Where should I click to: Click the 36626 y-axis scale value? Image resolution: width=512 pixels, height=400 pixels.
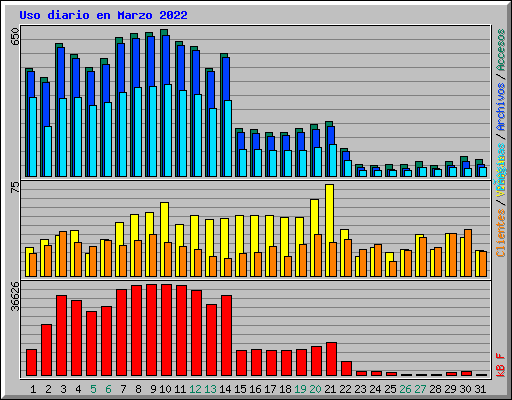pyautogui.click(x=15, y=296)
